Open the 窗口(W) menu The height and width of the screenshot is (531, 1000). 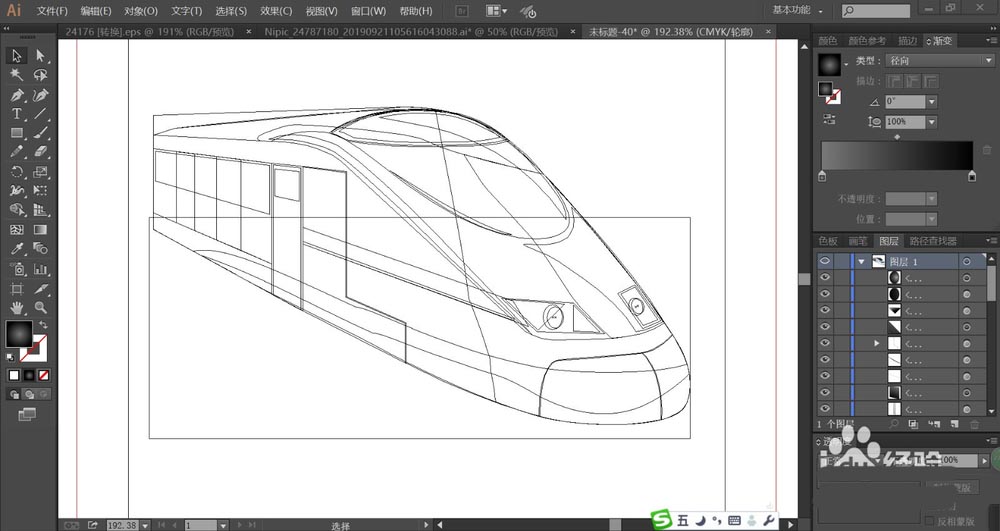[369, 11]
